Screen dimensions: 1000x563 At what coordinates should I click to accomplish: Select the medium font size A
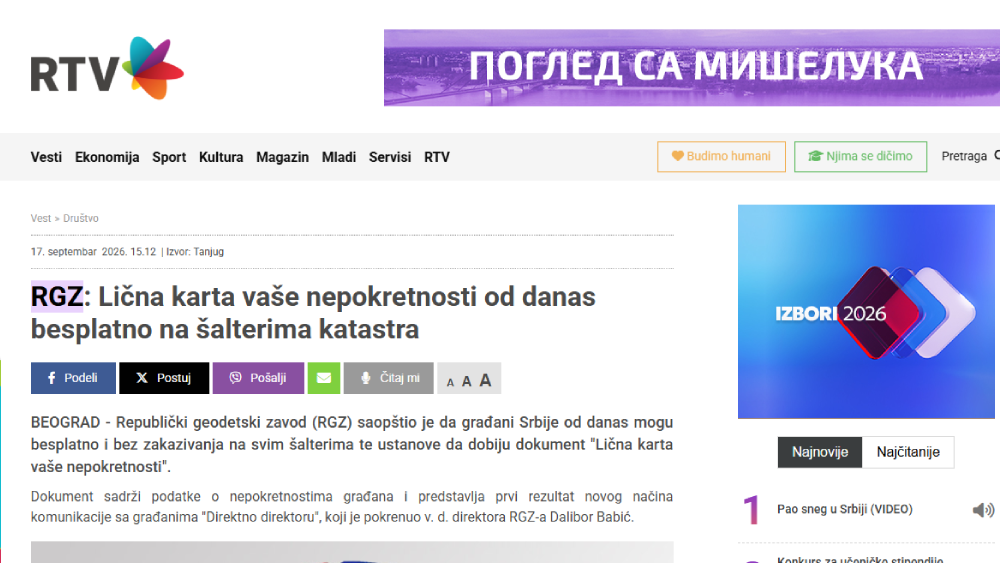click(x=466, y=381)
